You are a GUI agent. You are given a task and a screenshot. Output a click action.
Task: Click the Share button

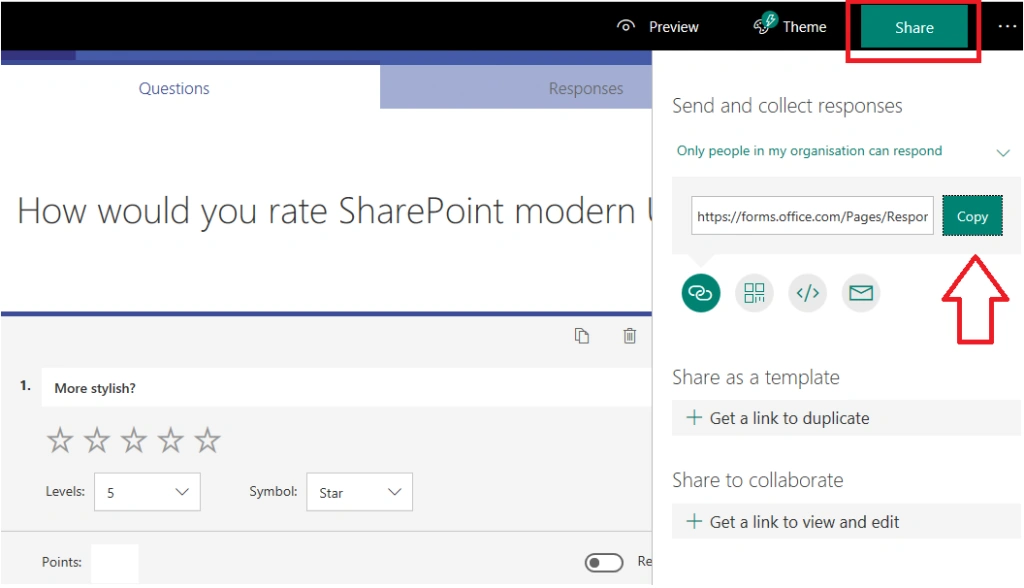(x=914, y=27)
